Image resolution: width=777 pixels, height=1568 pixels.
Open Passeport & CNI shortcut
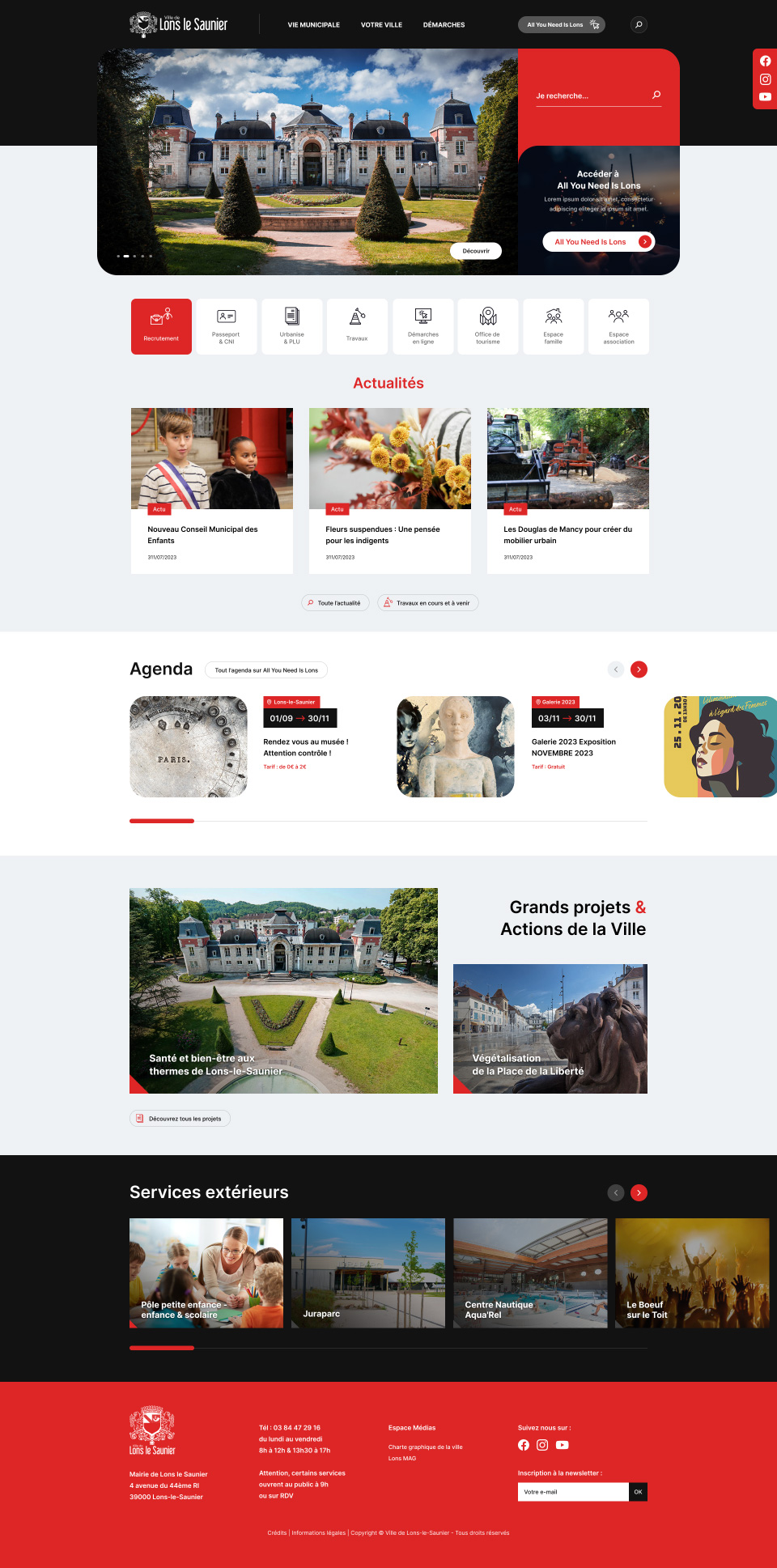pos(226,325)
